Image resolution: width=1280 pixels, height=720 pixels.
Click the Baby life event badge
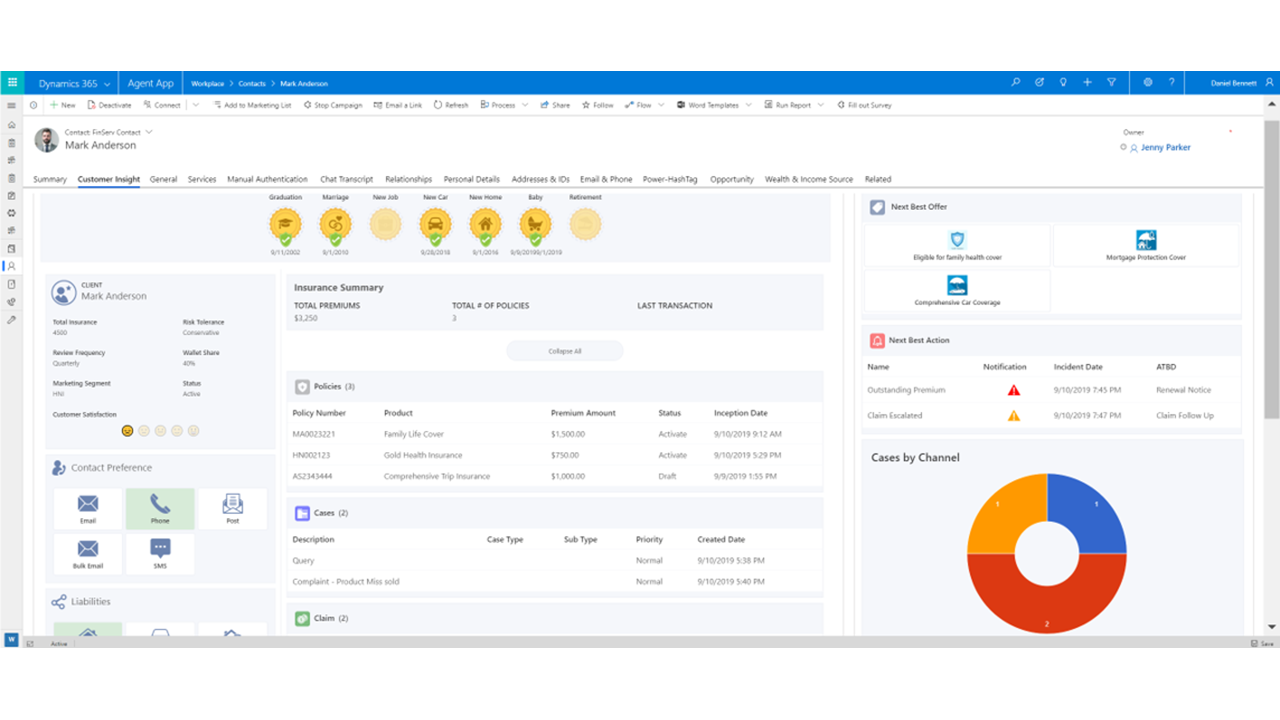point(535,225)
